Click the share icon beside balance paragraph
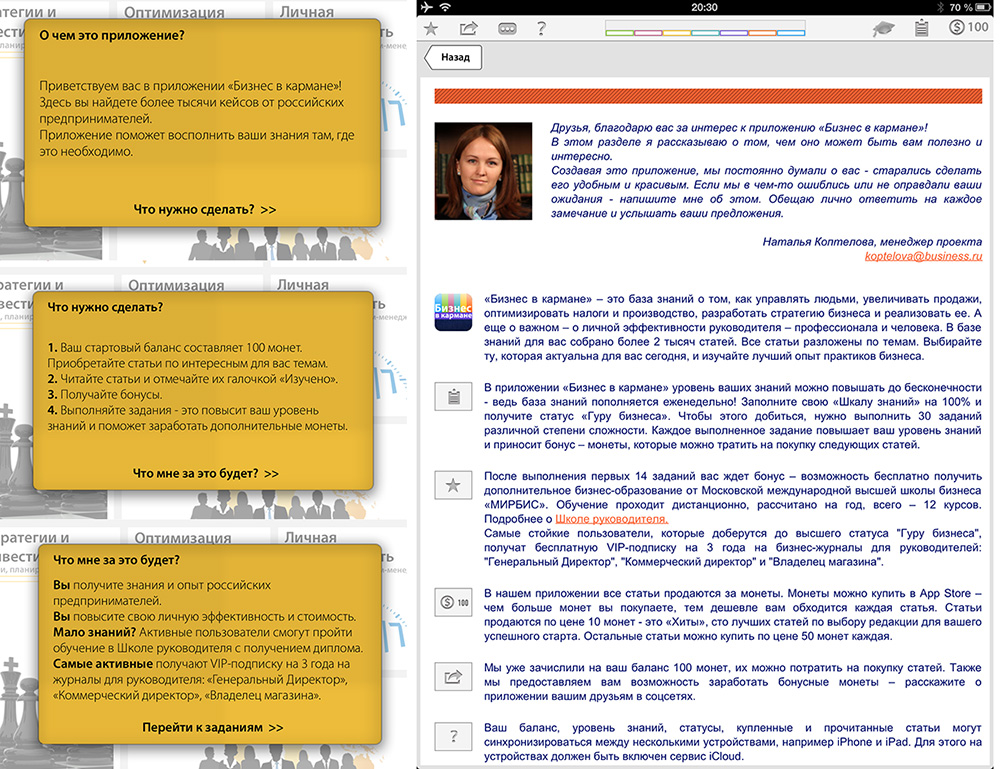 coord(453,677)
